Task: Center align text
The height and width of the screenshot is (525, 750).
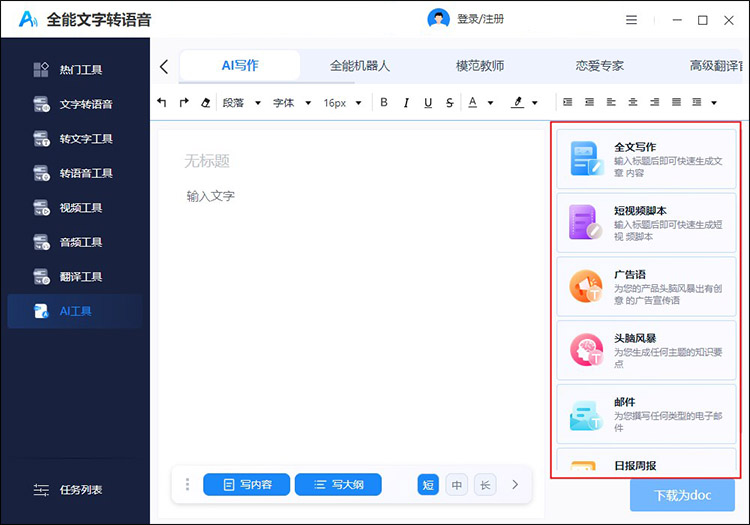Action: 633,102
